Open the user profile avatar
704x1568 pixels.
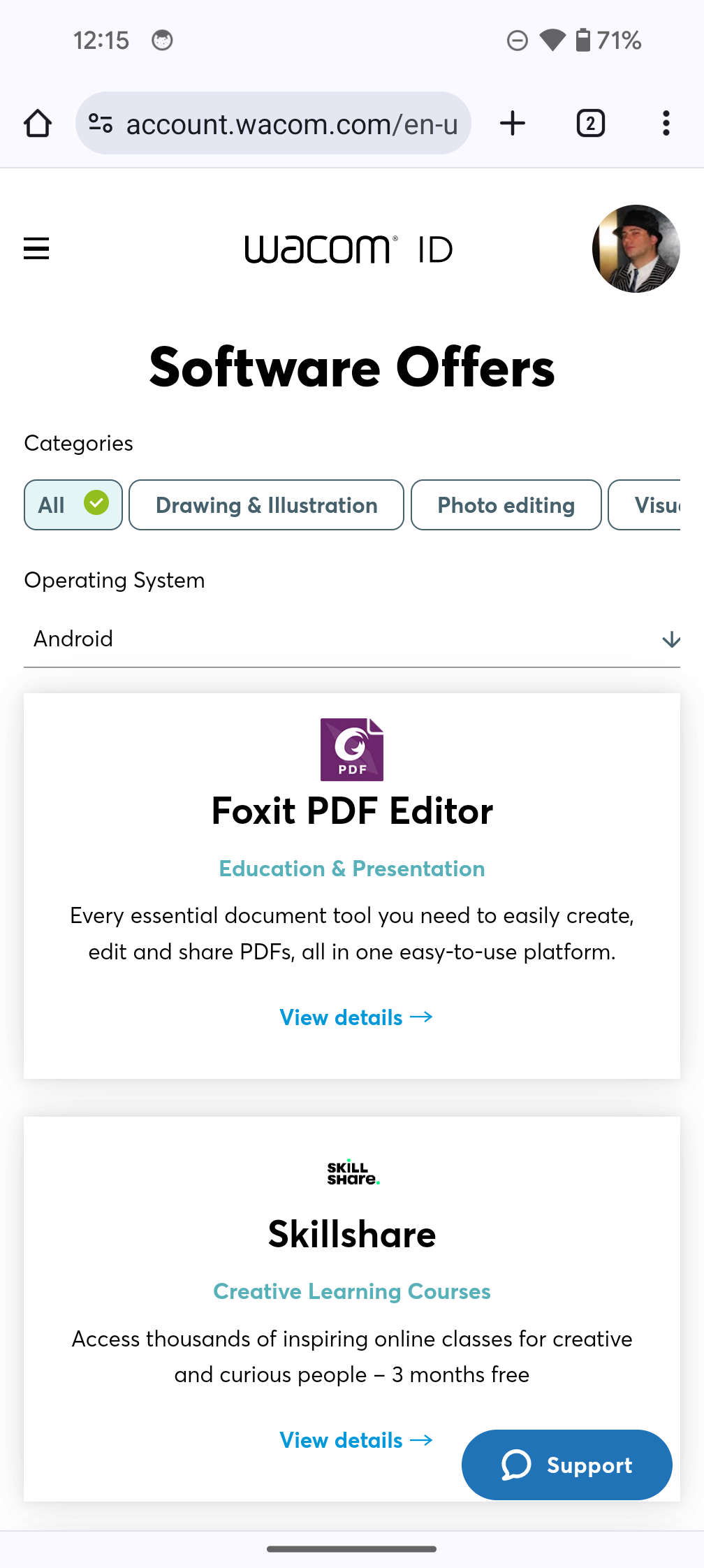(x=636, y=249)
